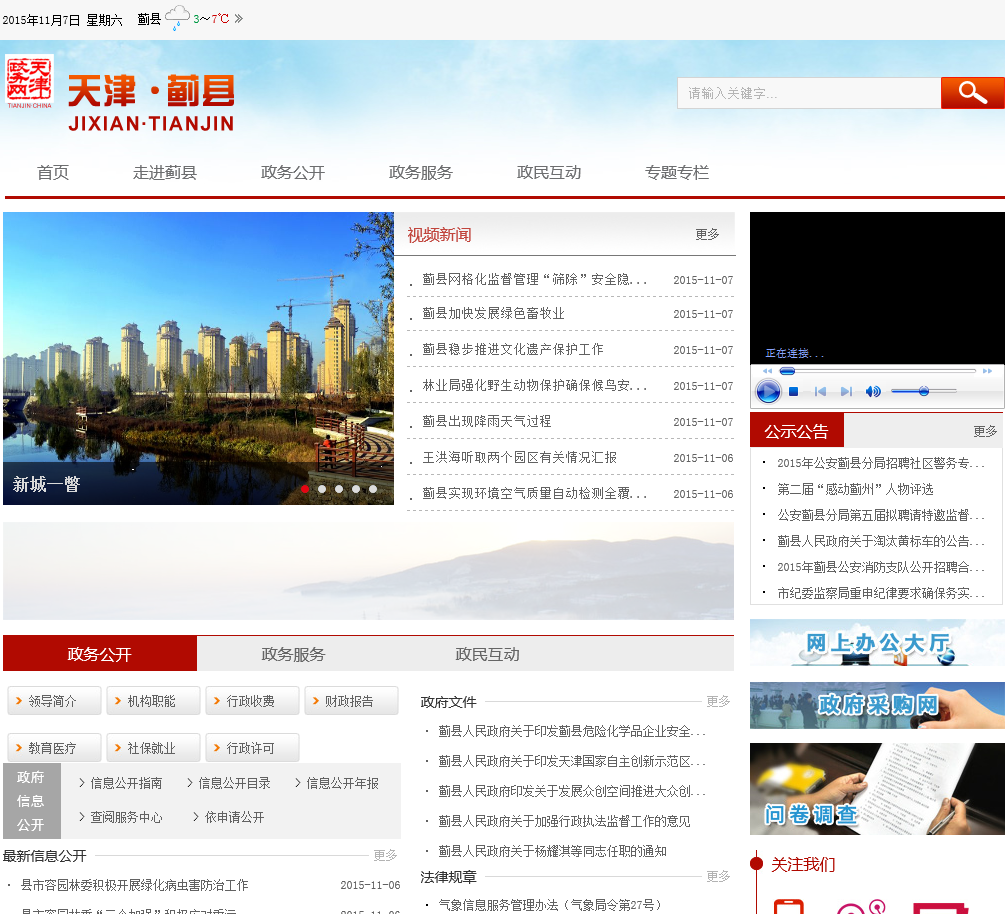Rewind using player's small left arrows
This screenshot has height=914, width=1005.
click(x=767, y=371)
